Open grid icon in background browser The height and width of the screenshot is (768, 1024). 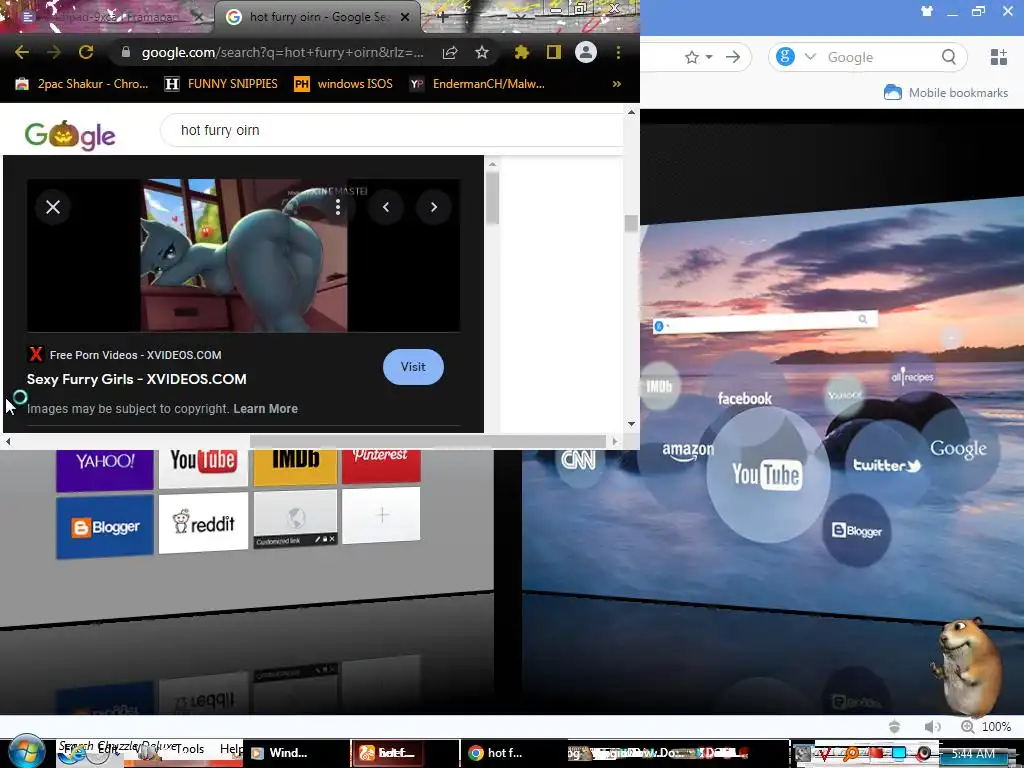[999, 57]
